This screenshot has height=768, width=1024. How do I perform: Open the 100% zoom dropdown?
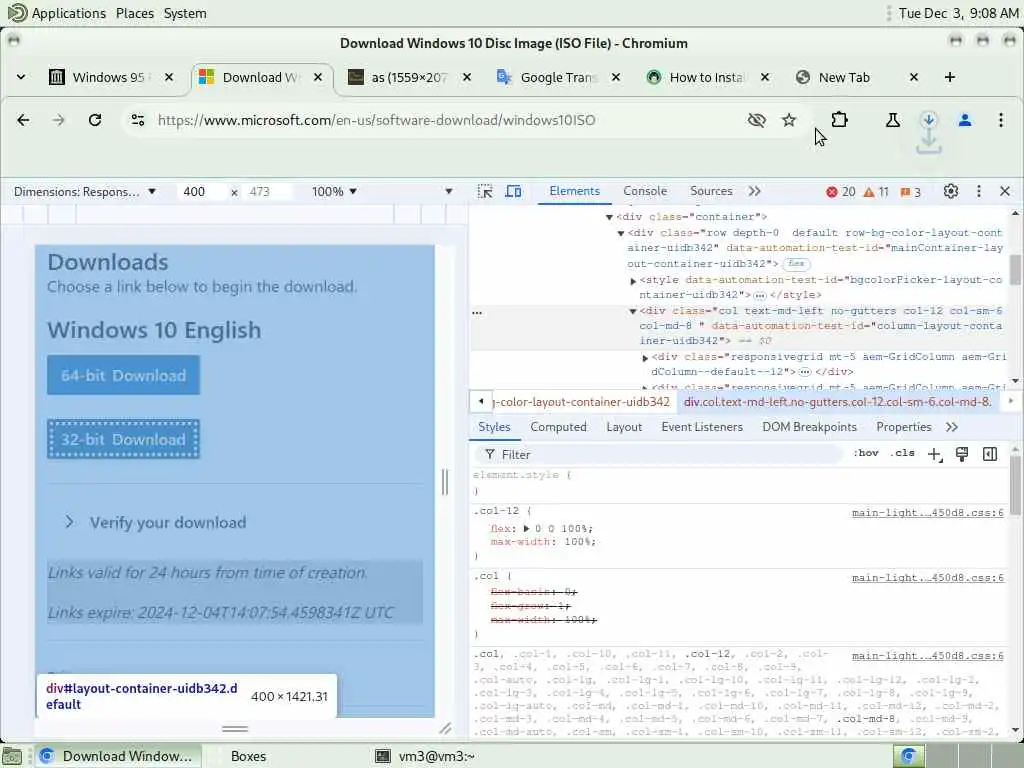pos(334,191)
